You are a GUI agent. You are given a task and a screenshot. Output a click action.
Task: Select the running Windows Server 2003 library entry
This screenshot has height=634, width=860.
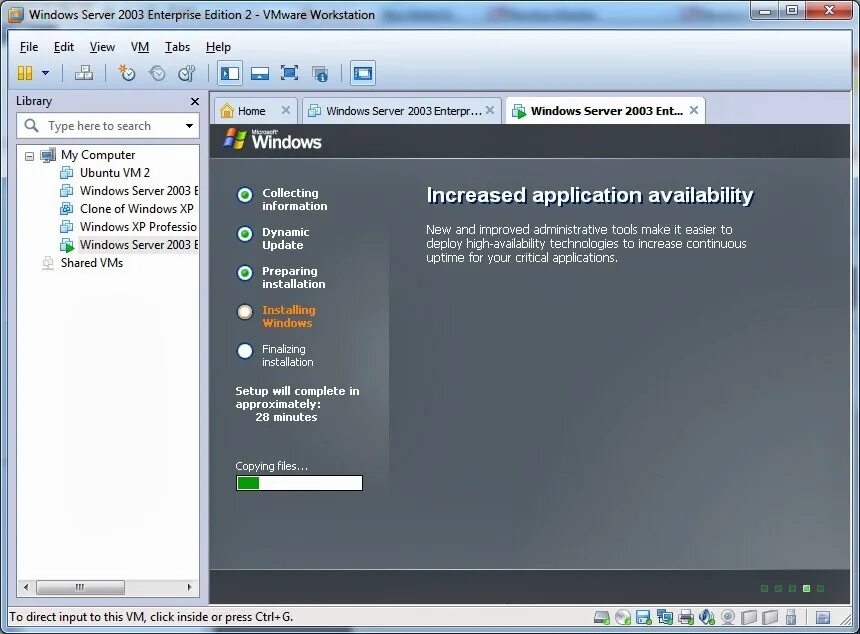139,245
